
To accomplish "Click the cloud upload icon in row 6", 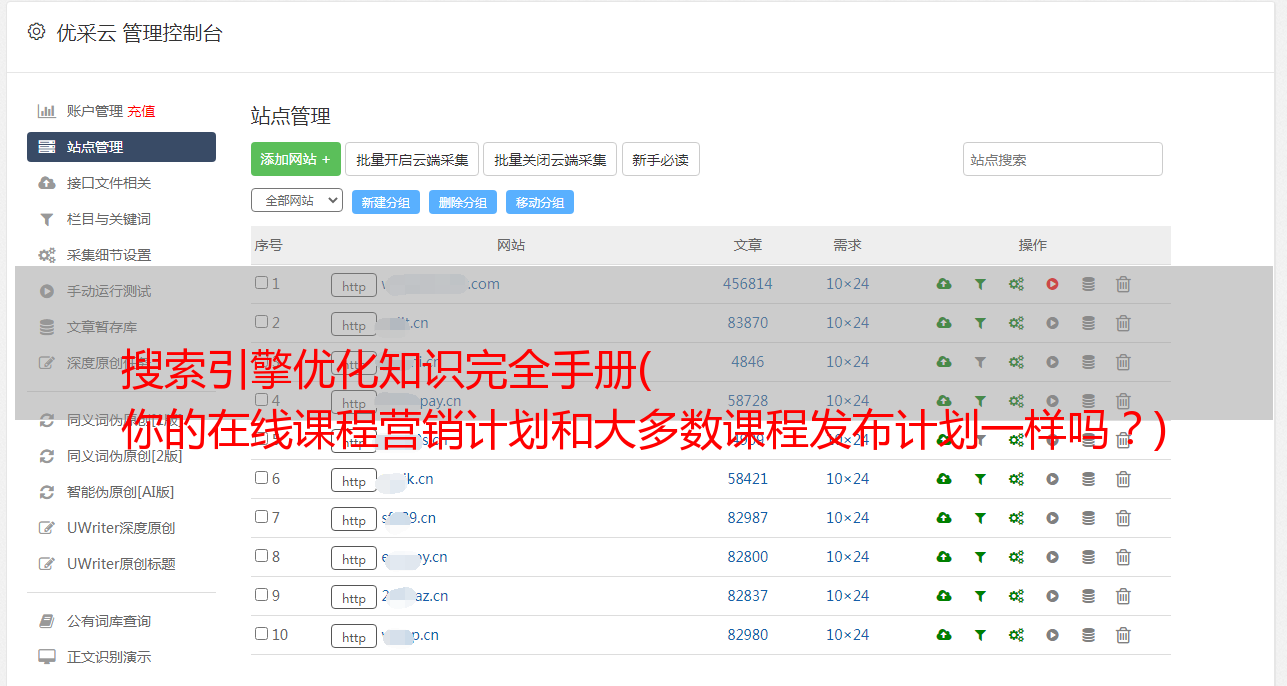I will [943, 479].
